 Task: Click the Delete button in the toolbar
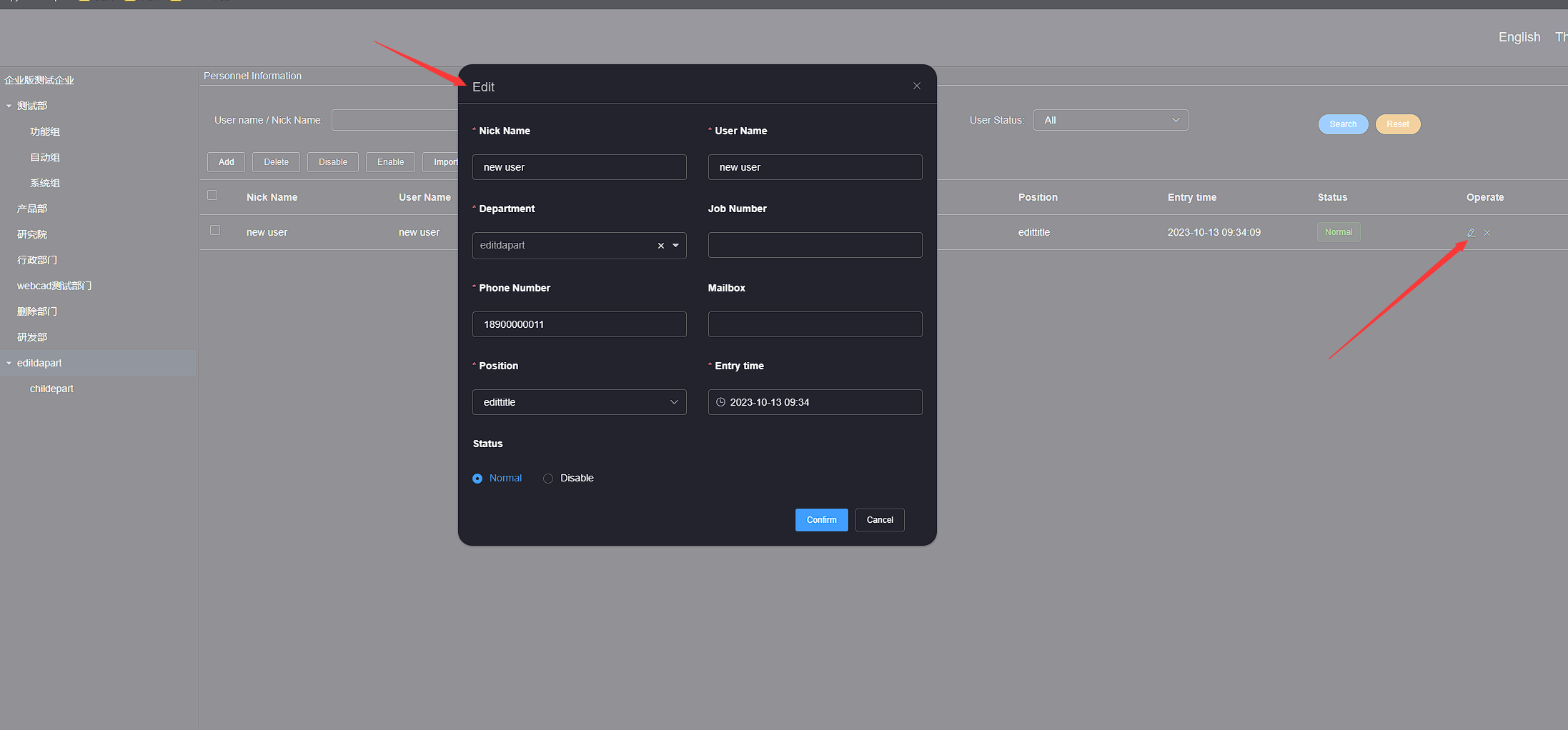[277, 162]
